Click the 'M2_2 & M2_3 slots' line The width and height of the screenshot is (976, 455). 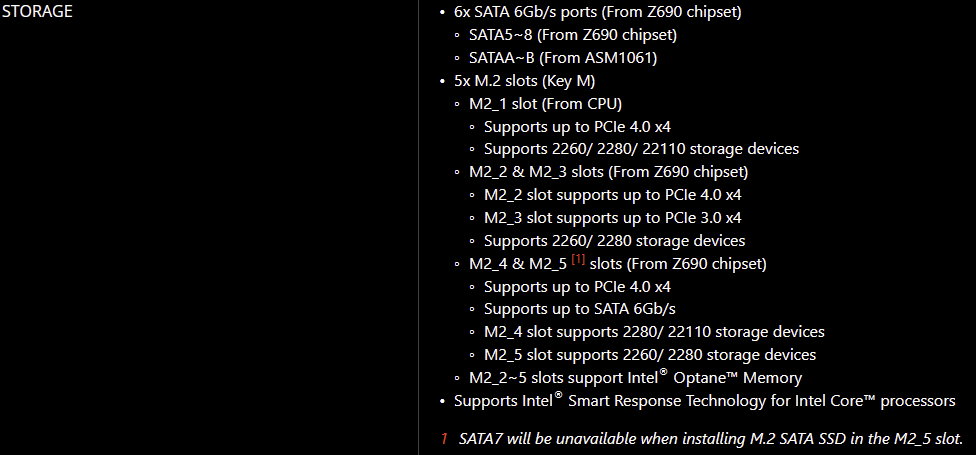tap(608, 171)
